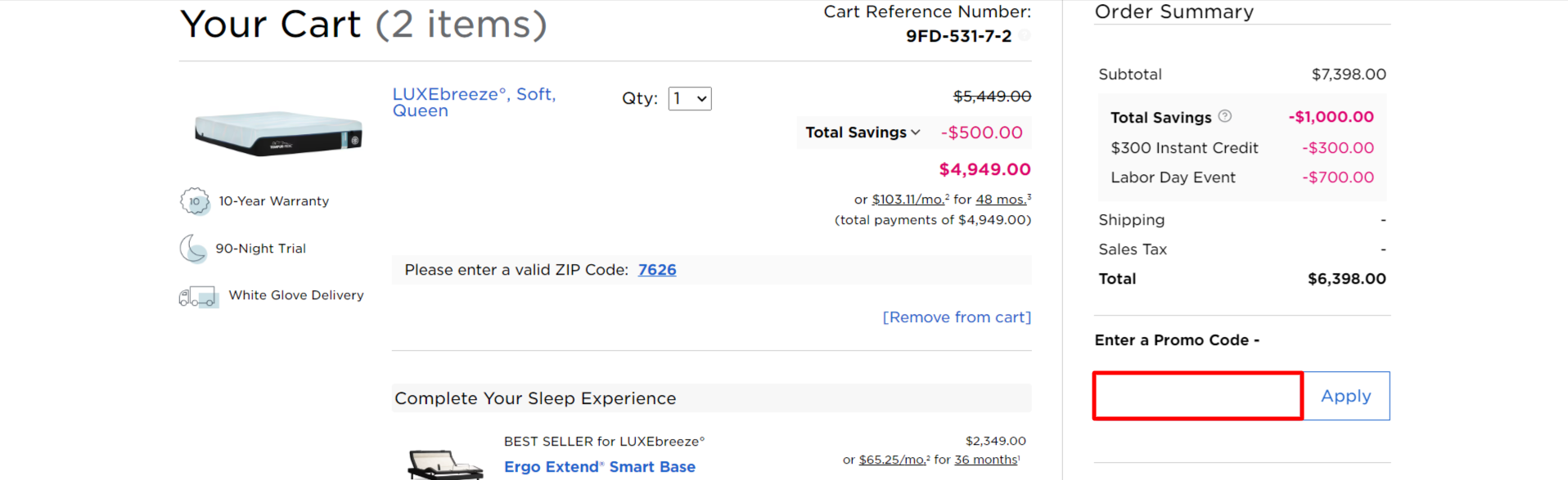Click the Labor Day Event label

pos(1173,177)
